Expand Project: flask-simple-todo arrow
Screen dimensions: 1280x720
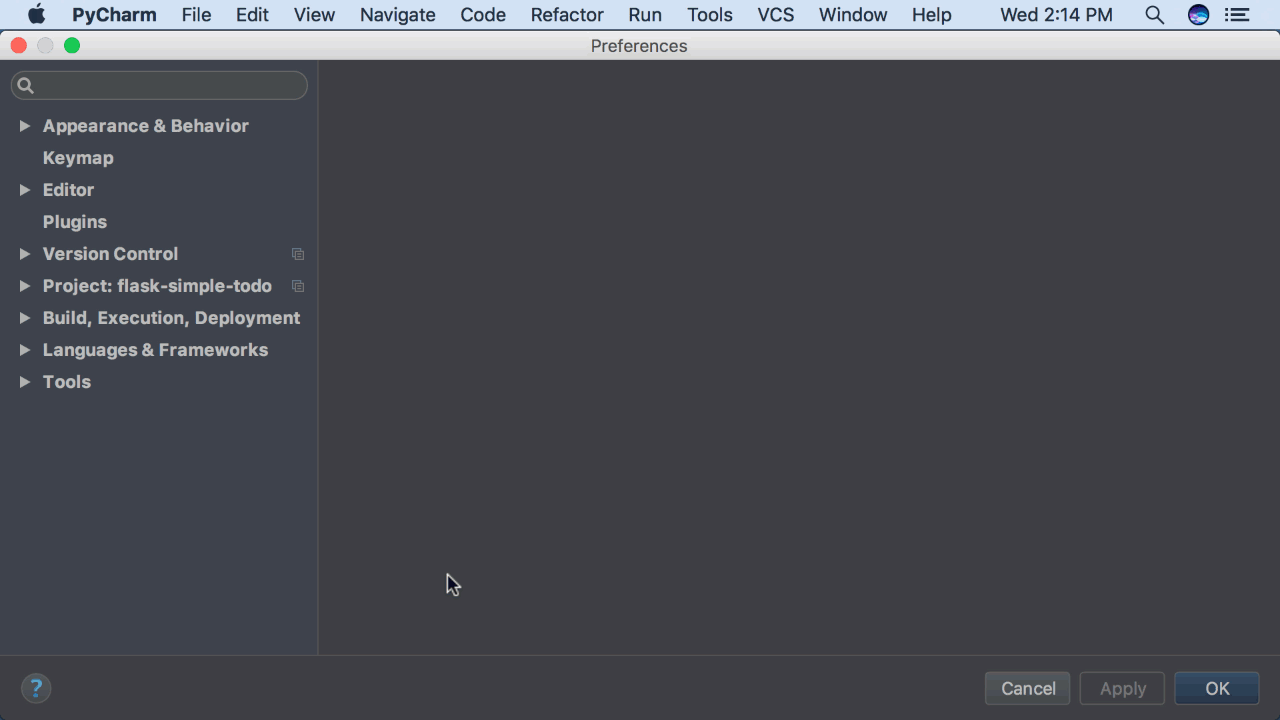[x=25, y=286]
